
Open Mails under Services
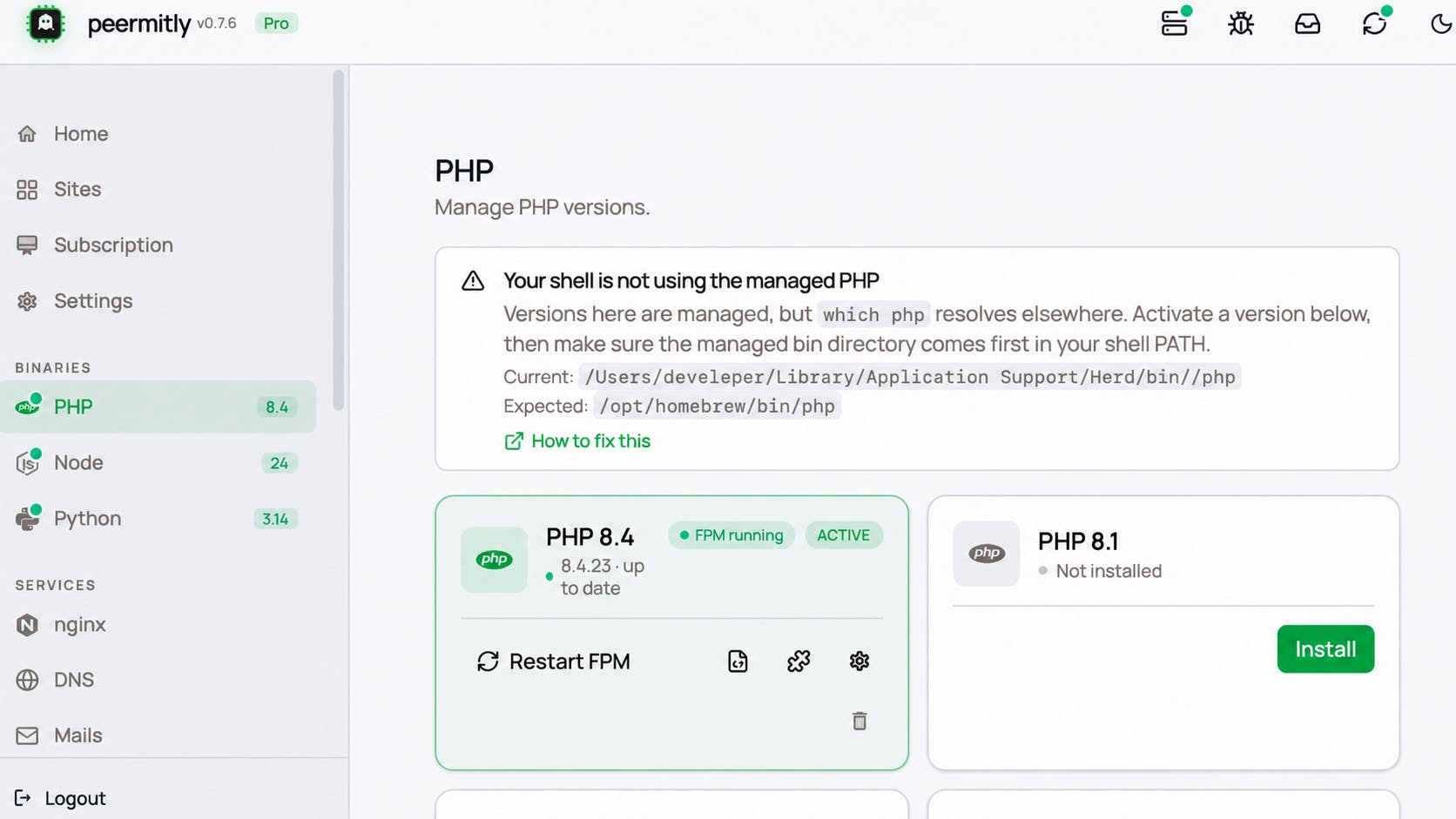158,735
